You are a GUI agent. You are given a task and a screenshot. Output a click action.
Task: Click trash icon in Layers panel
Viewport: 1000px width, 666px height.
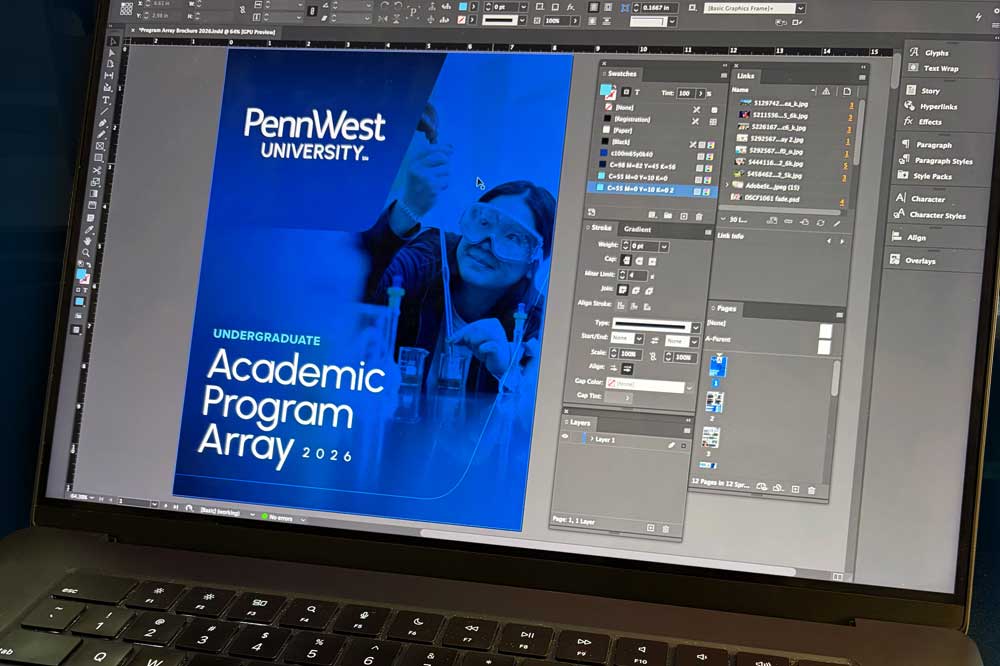coord(666,529)
